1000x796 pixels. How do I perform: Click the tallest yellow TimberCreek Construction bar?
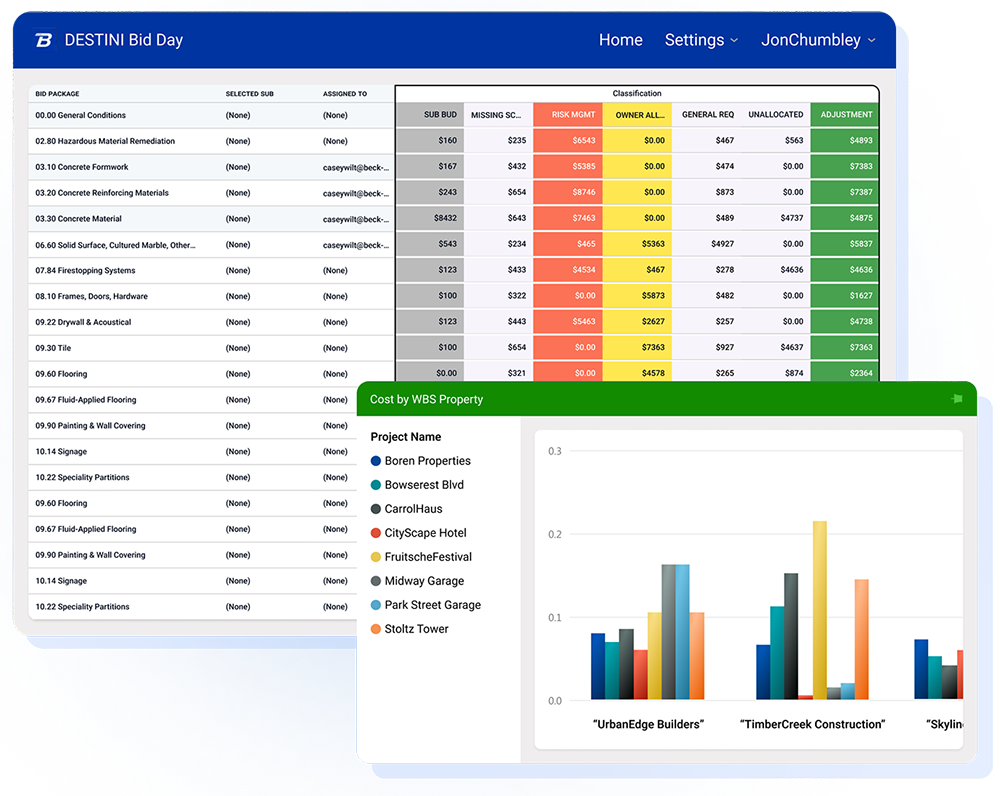pyautogui.click(x=820, y=610)
